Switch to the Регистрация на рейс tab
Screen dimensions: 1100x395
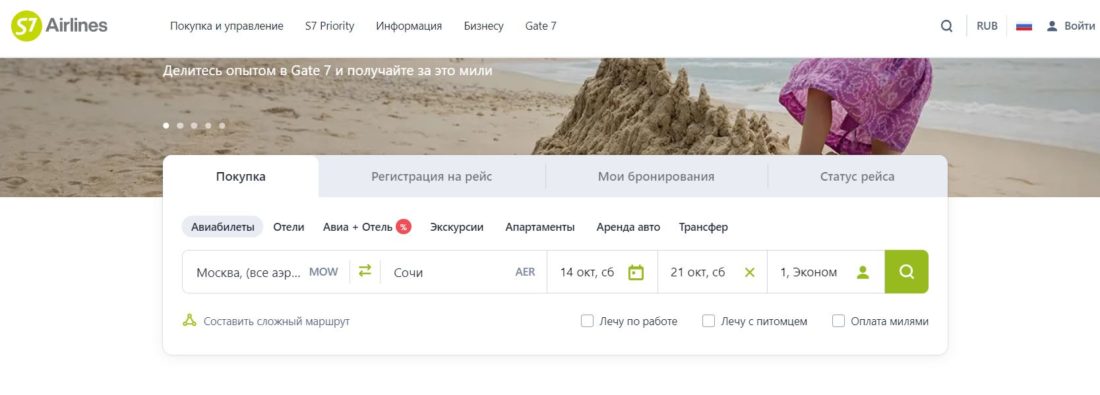(431, 177)
